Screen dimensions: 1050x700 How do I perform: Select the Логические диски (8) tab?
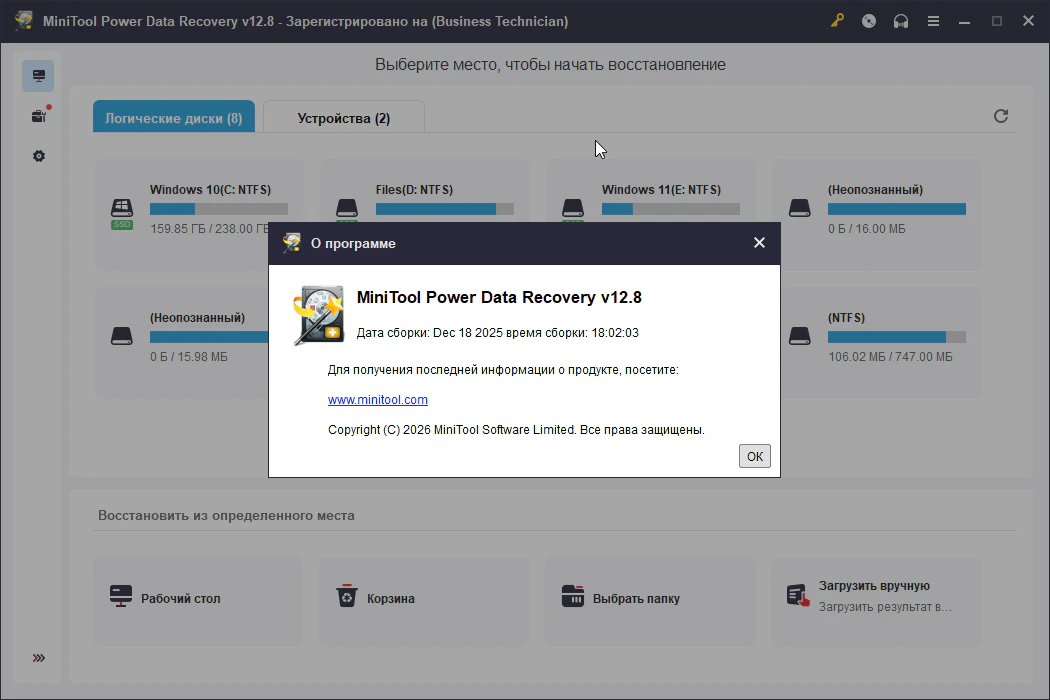coord(174,118)
